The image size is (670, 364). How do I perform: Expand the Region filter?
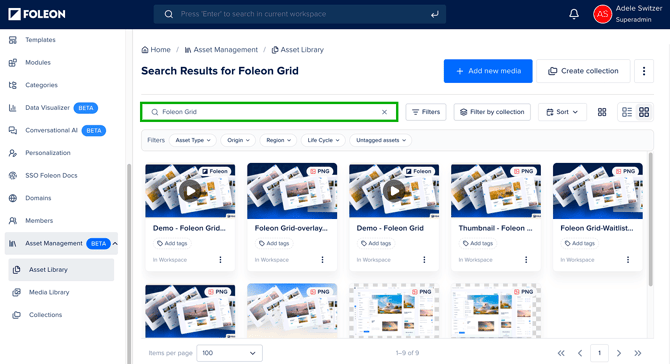point(278,140)
